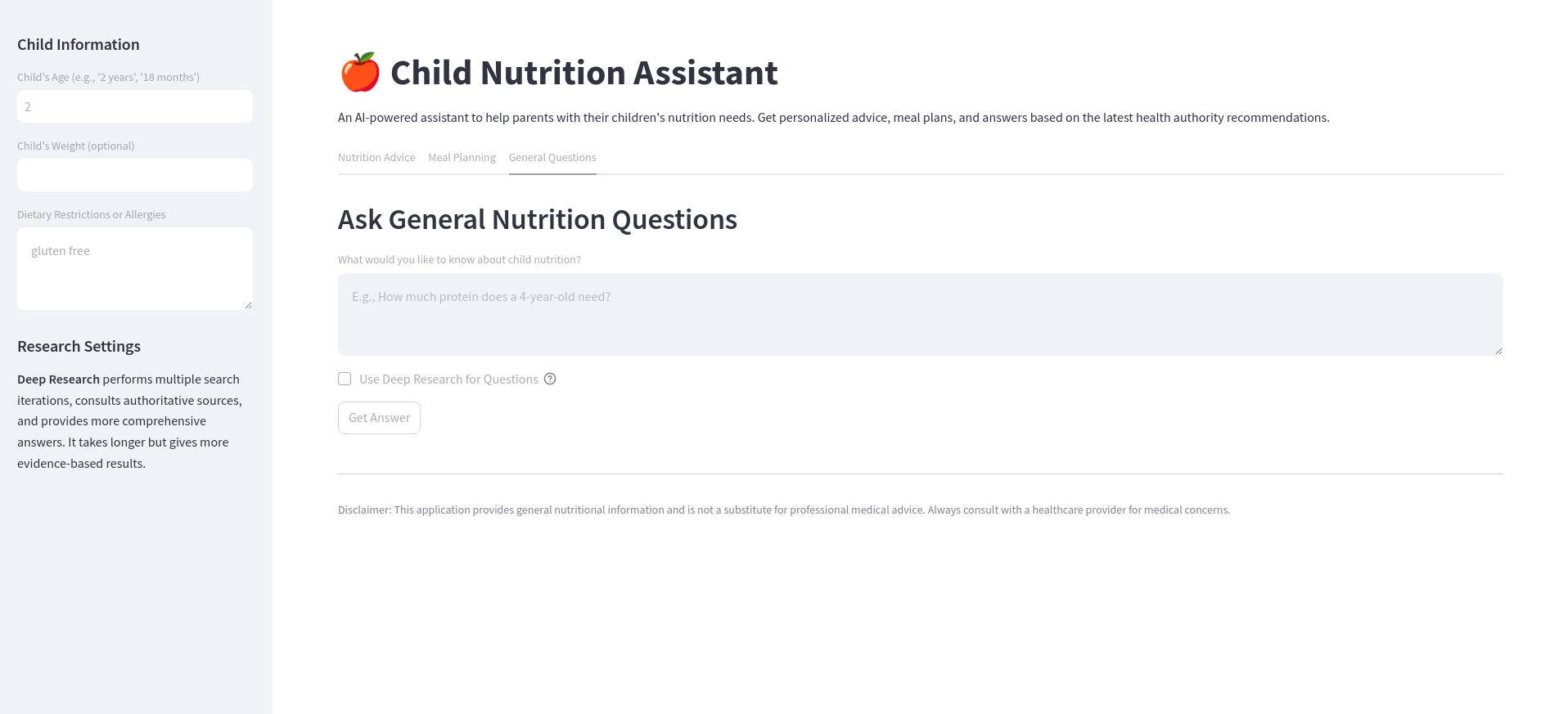This screenshot has height=714, width=1568.
Task: Click the Child's Weight input field
Action: (135, 175)
